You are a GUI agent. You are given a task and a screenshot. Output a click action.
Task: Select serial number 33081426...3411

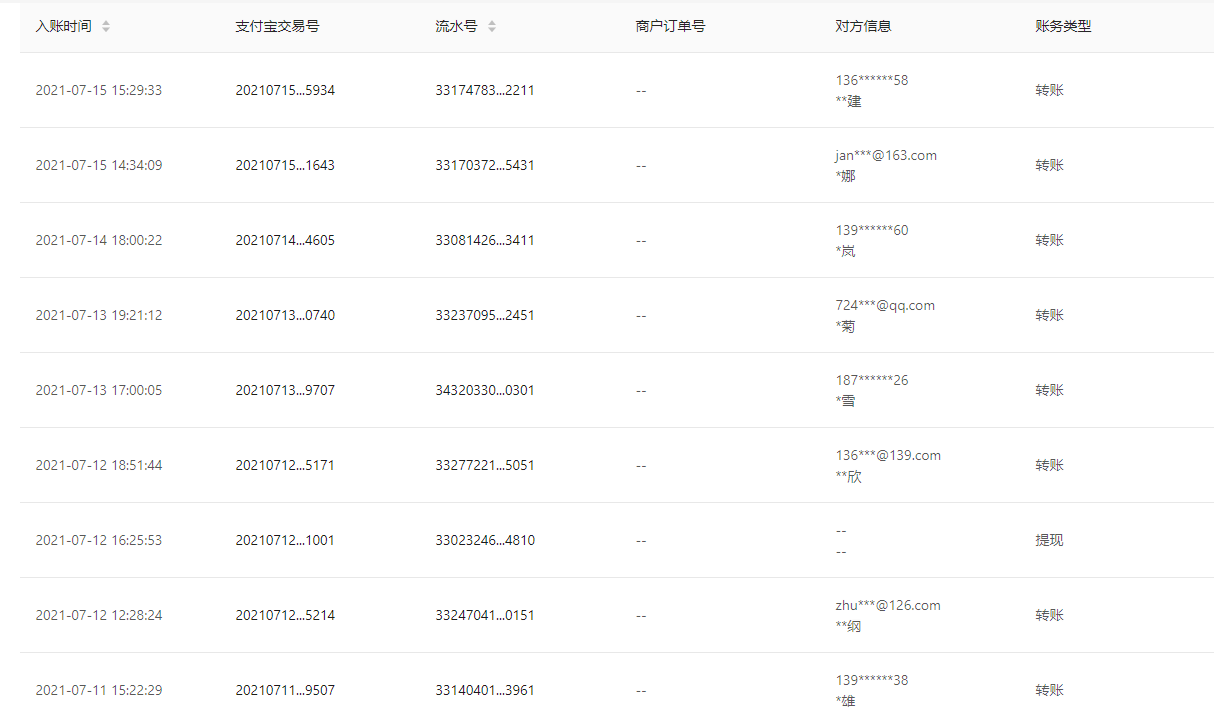tap(485, 240)
